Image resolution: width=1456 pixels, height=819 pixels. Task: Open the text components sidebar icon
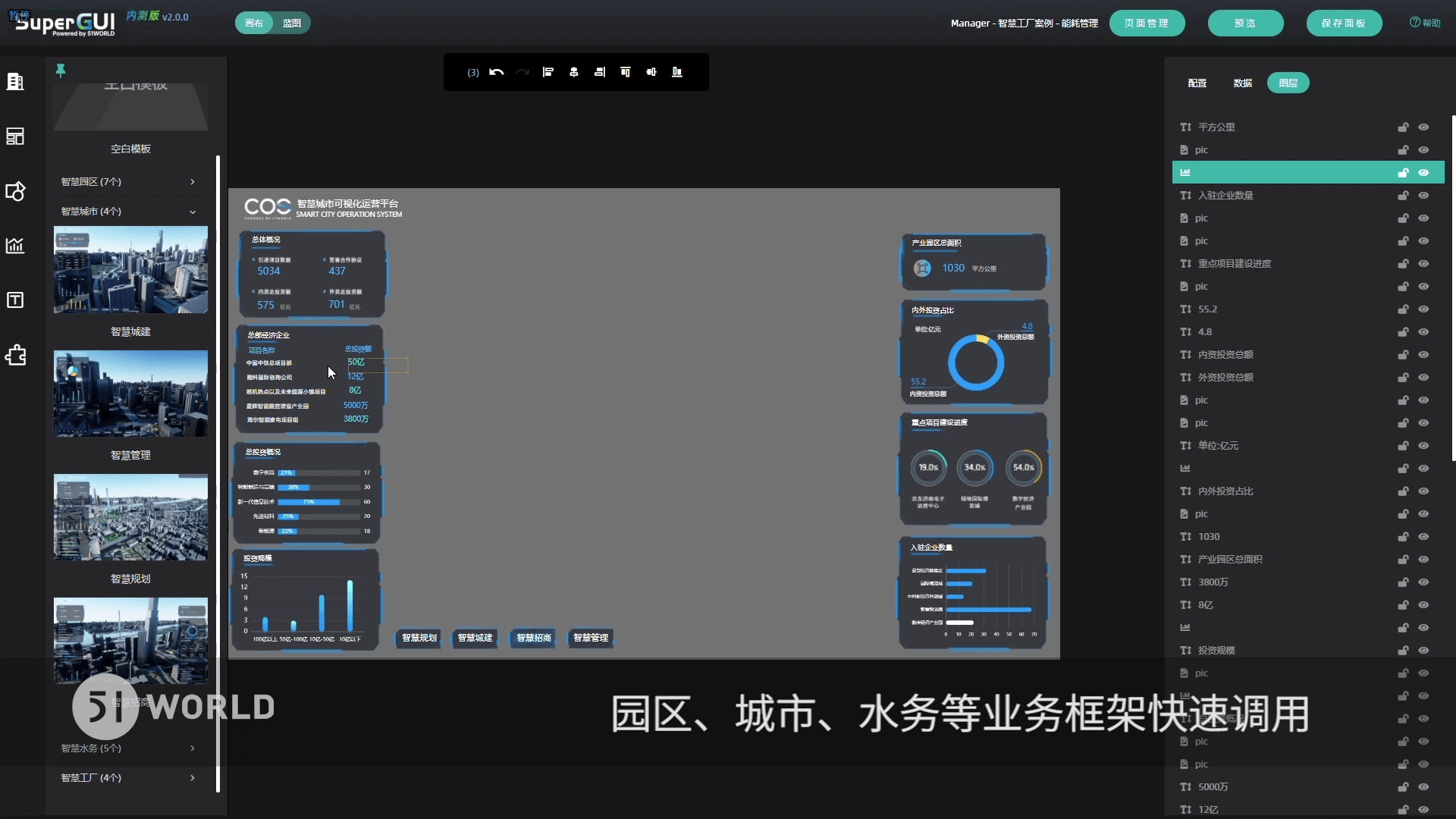pyautogui.click(x=15, y=300)
